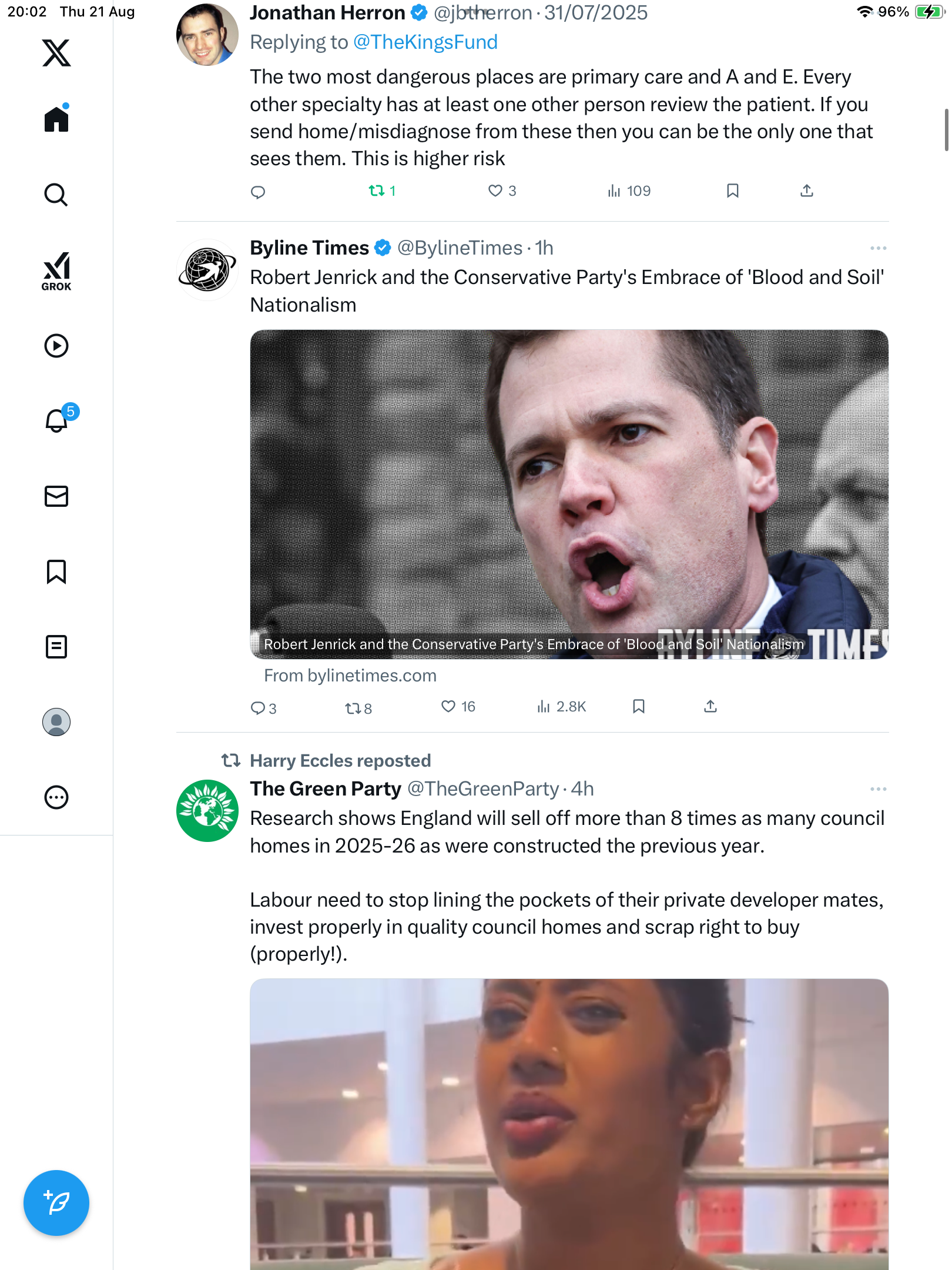This screenshot has width=952, height=1270.
Task: Open the @TheKingsFund mention link
Action: (x=425, y=42)
